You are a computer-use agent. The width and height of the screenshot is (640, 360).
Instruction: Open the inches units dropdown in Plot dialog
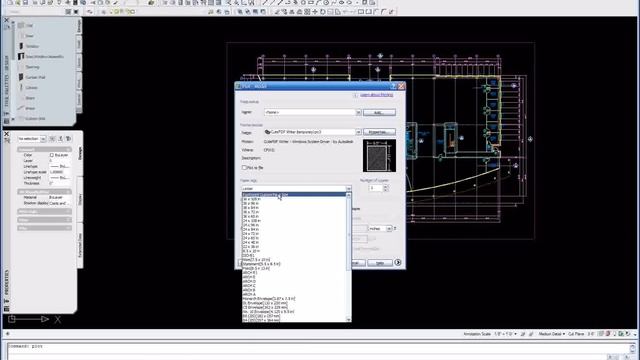pyautogui.click(x=389, y=229)
